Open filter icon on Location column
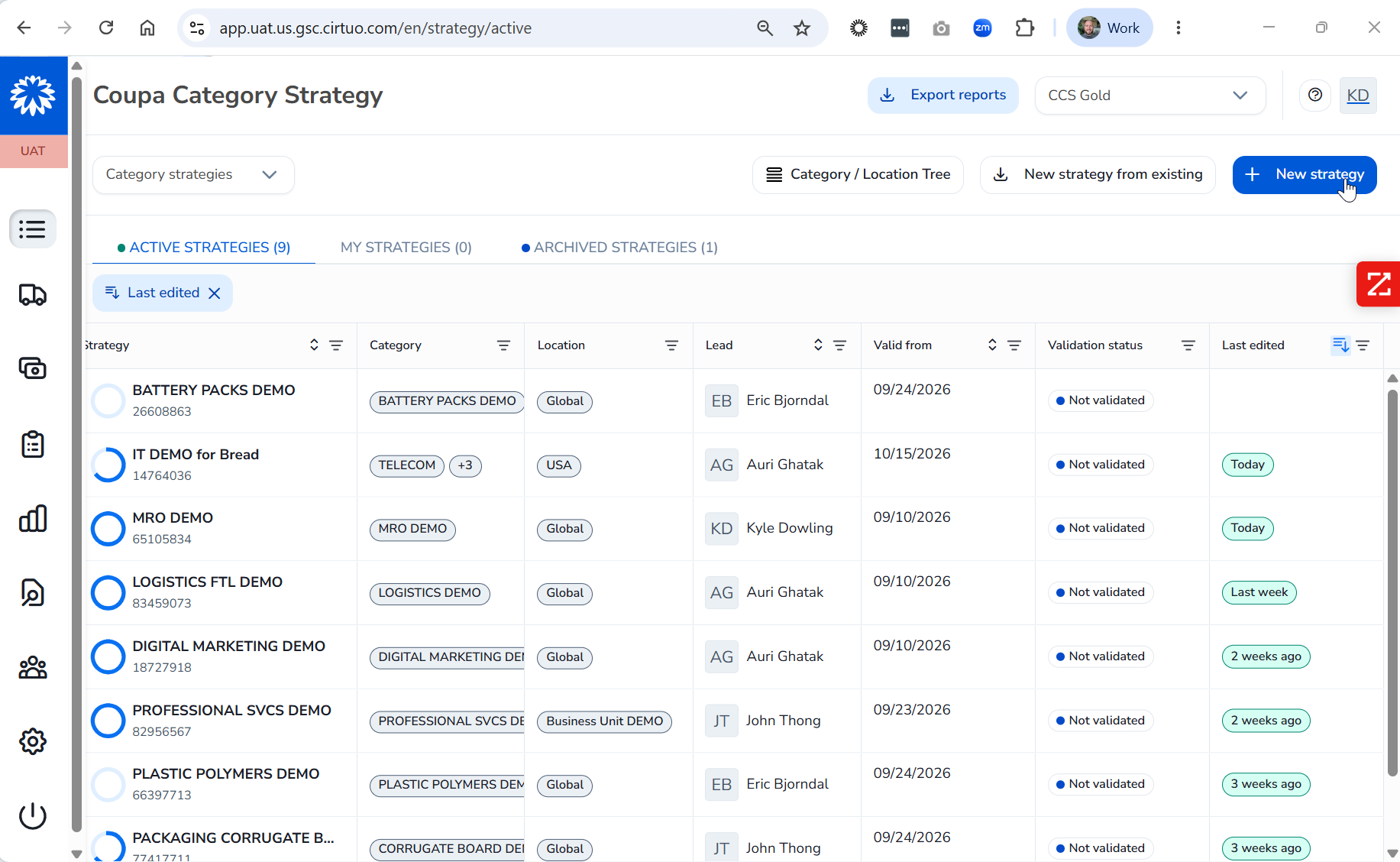Screen dimensions: 1400x862 click(x=671, y=345)
